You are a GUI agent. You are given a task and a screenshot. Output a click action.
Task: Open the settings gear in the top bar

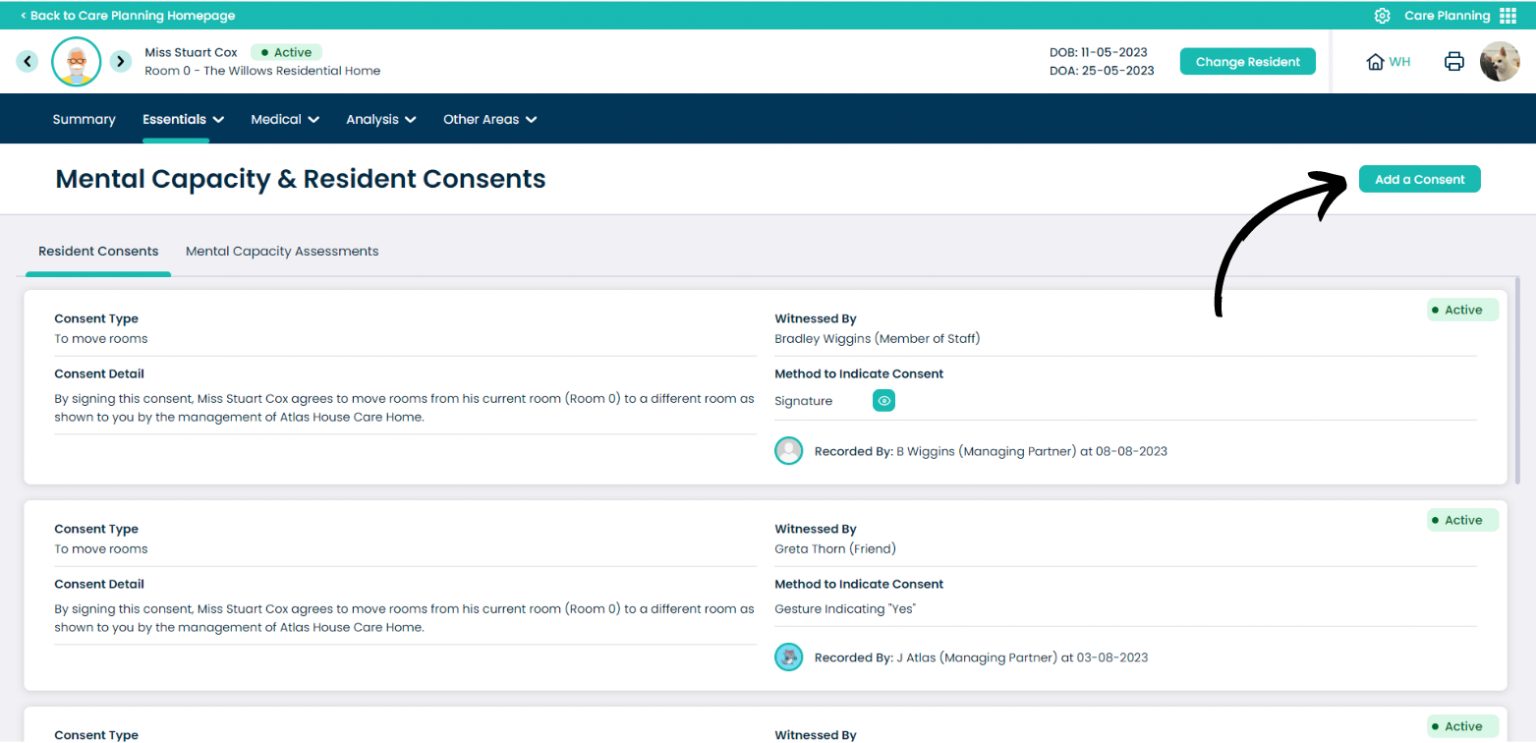point(1382,15)
